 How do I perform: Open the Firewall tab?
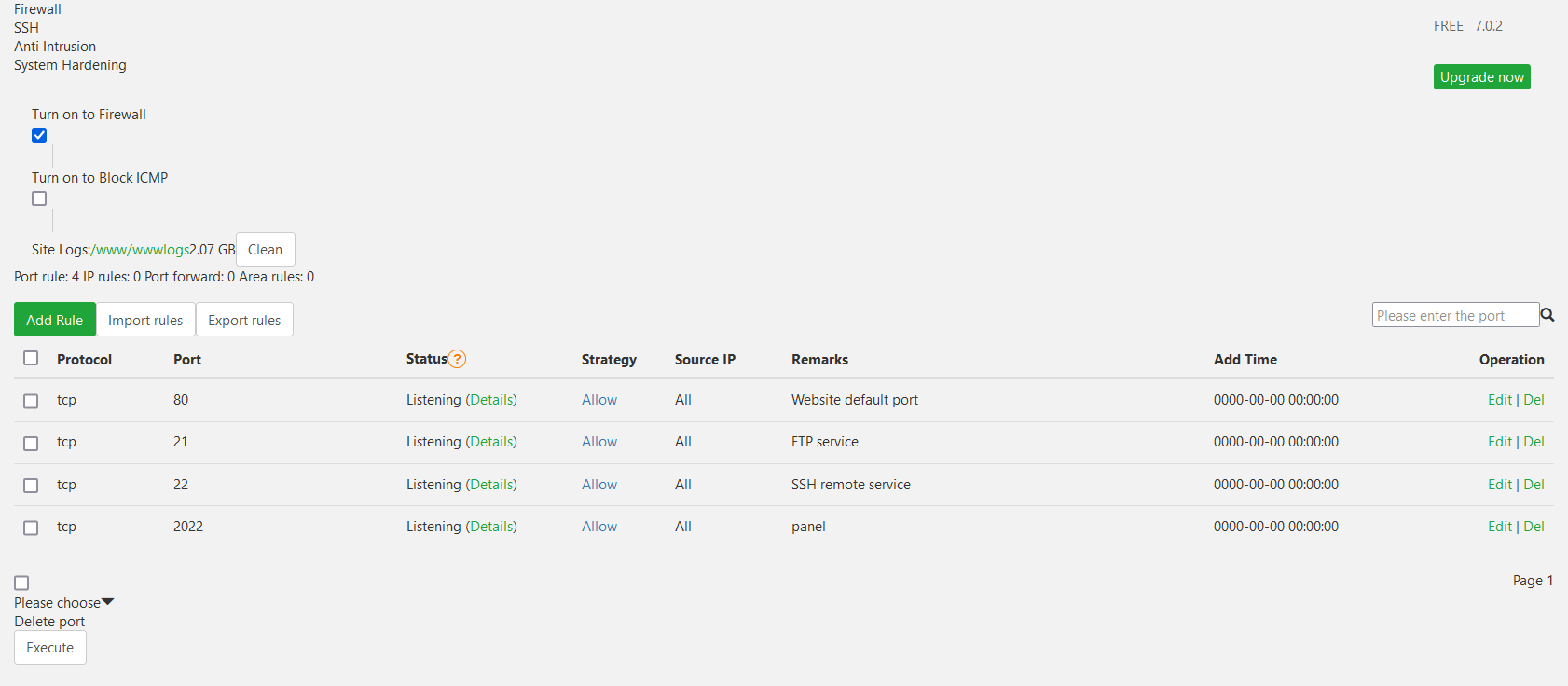37,9
